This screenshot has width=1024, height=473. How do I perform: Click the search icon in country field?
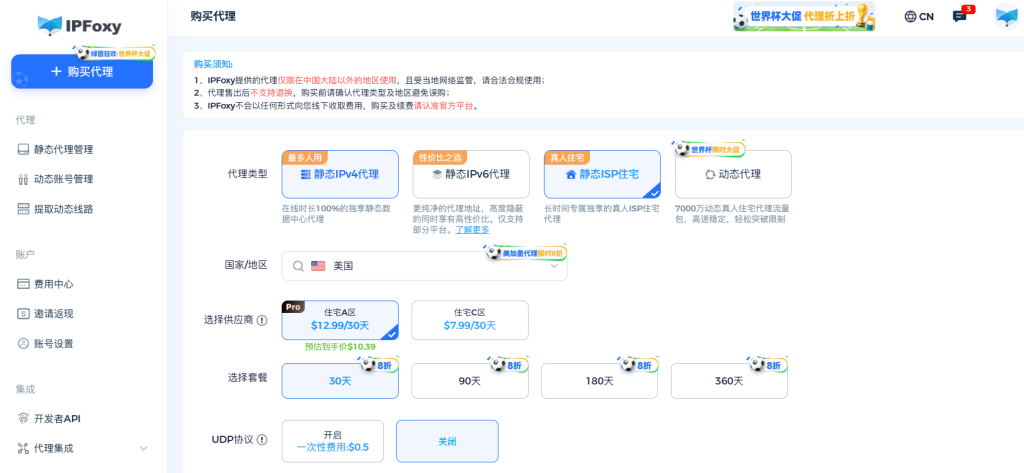click(298, 266)
